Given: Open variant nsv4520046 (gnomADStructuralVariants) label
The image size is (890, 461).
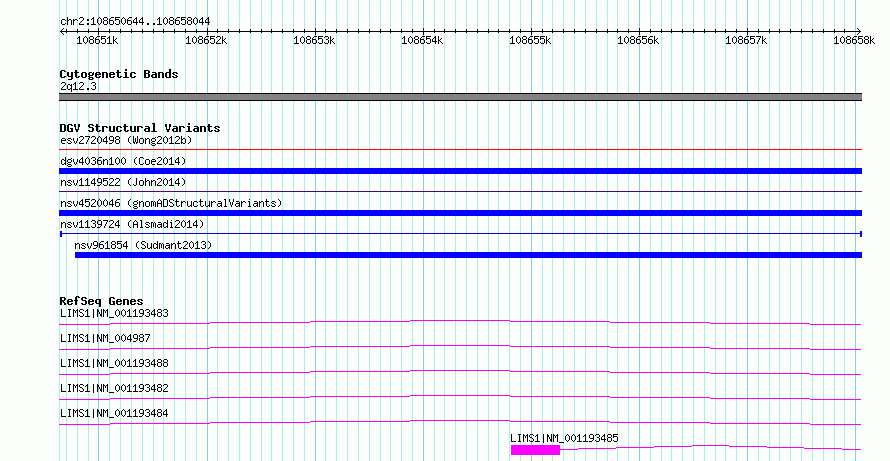Looking at the screenshot, I should 171,203.
